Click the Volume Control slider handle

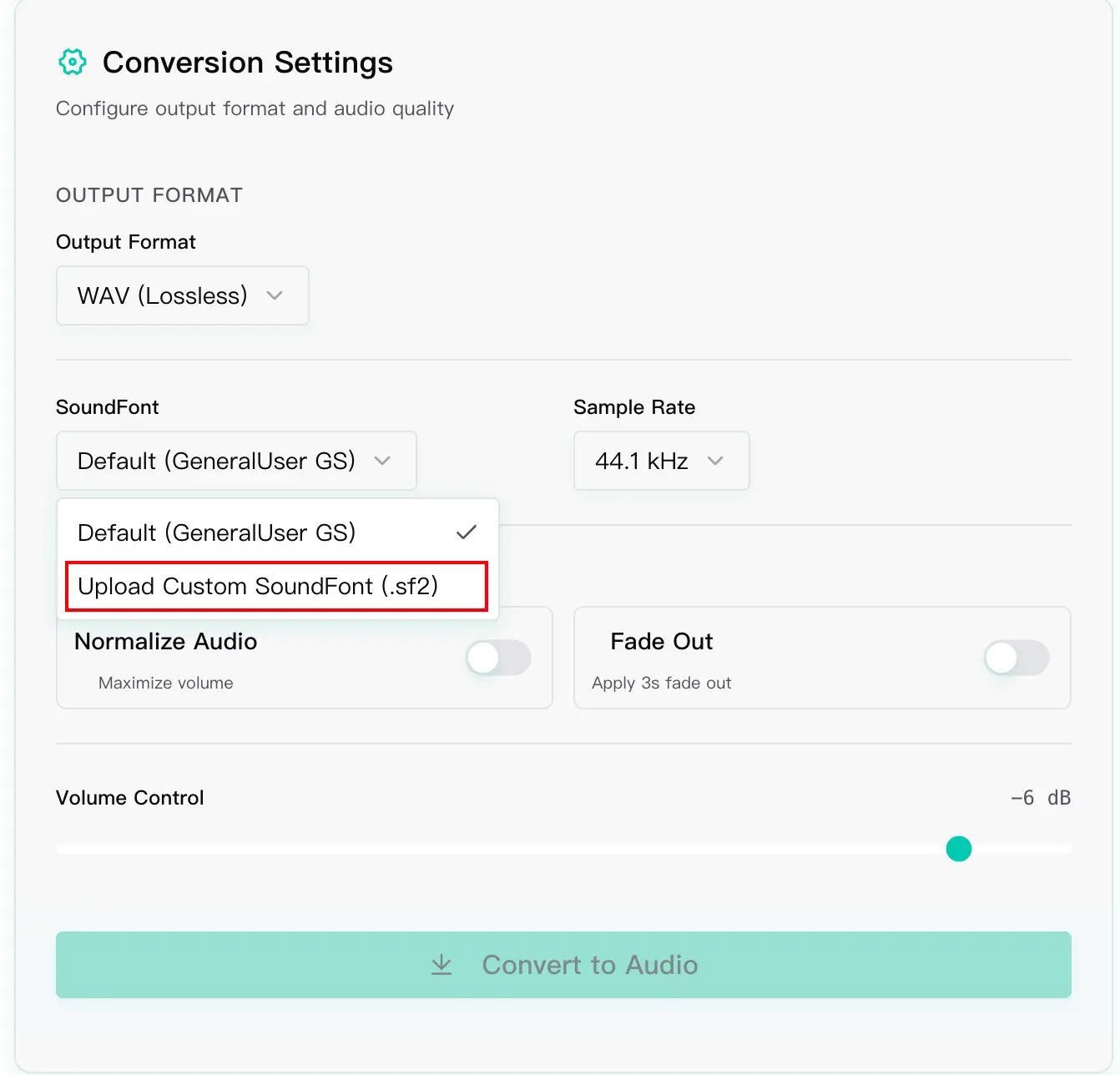click(959, 849)
